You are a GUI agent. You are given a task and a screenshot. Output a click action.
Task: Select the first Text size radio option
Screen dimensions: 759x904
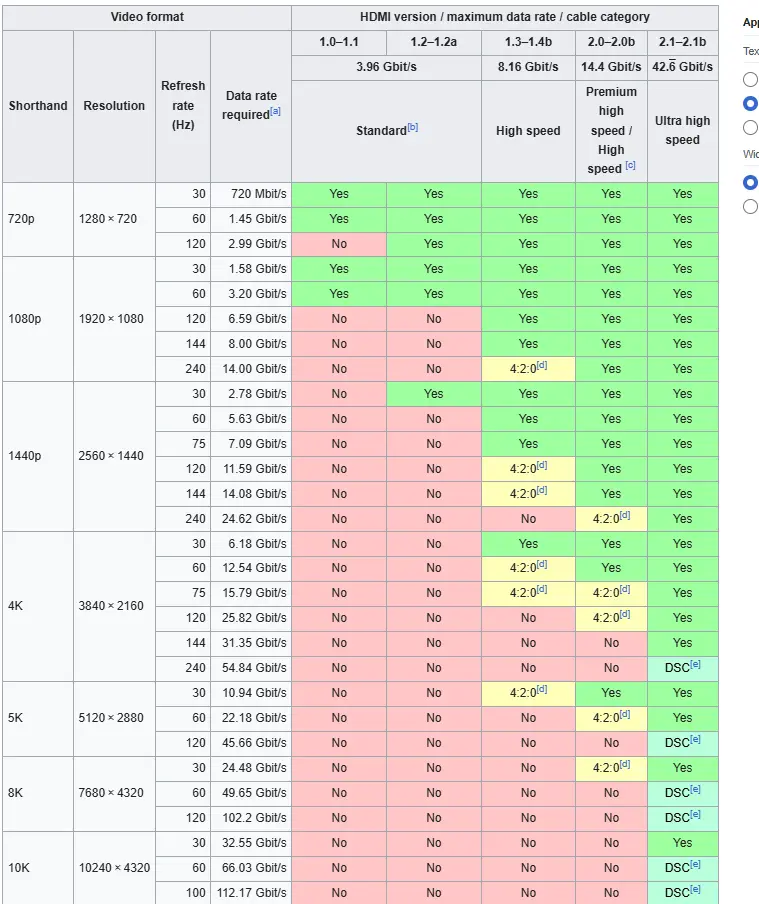click(750, 79)
